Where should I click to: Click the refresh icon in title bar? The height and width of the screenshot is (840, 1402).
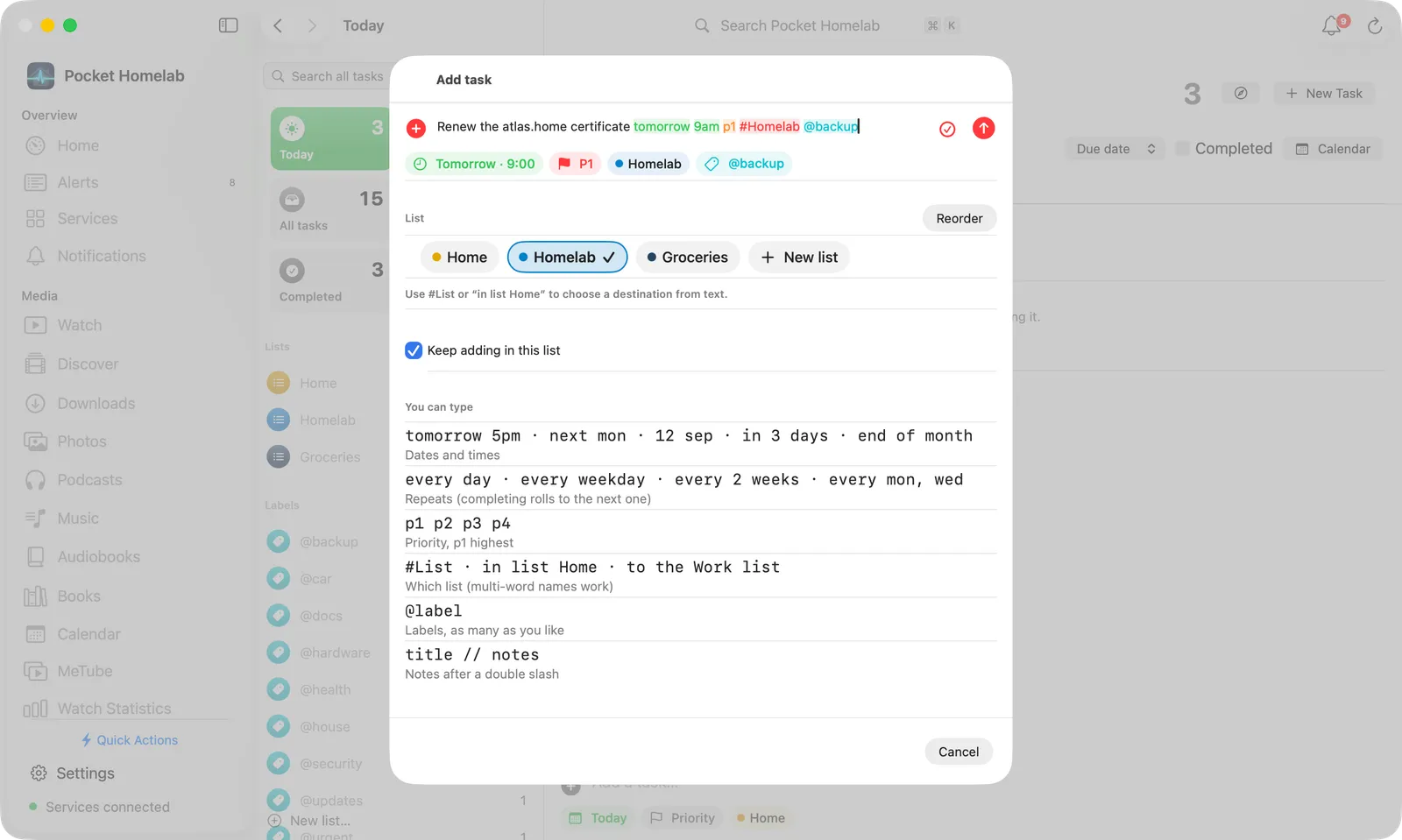(x=1375, y=26)
